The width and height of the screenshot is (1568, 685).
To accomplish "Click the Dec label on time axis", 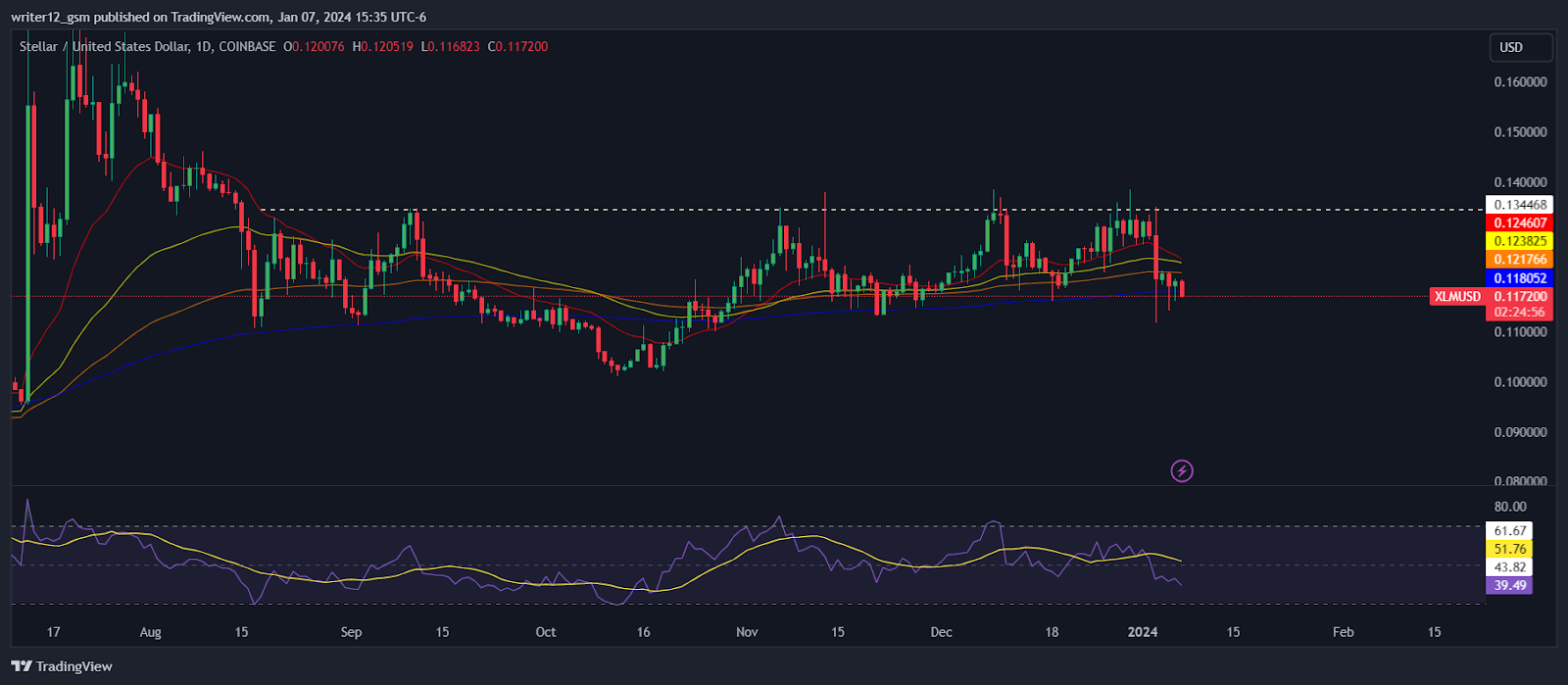I will 941,632.
